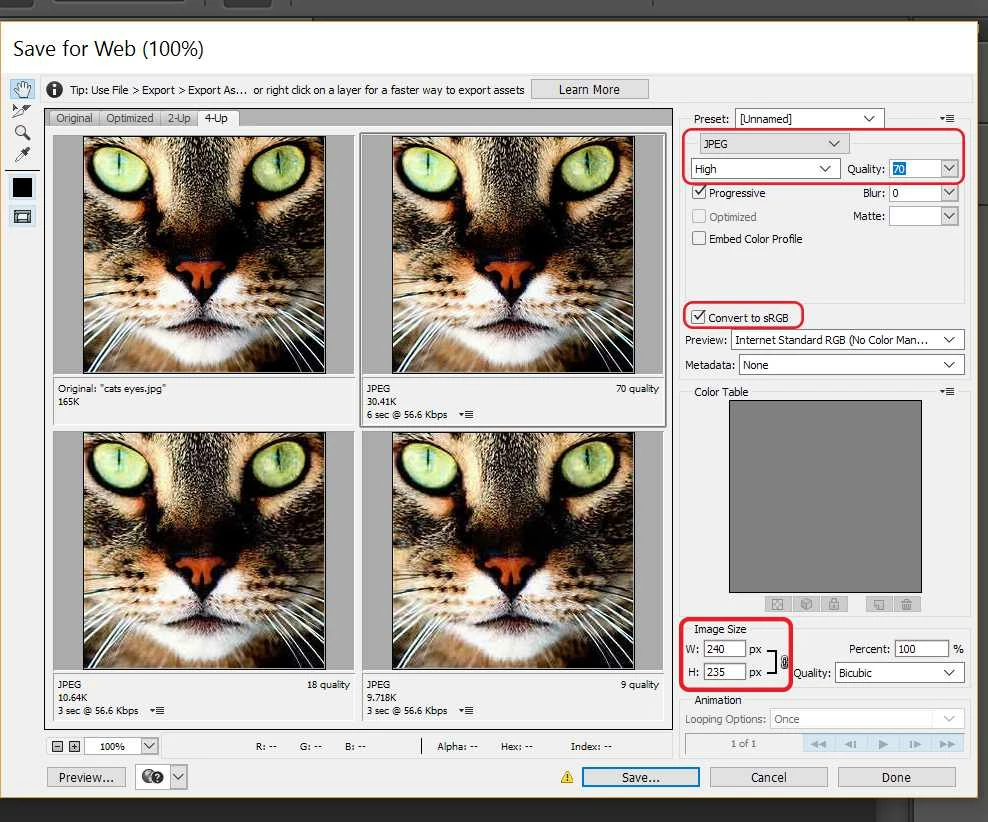The width and height of the screenshot is (988, 822).
Task: Click the yellow warning icon near Save
Action: coord(567,777)
